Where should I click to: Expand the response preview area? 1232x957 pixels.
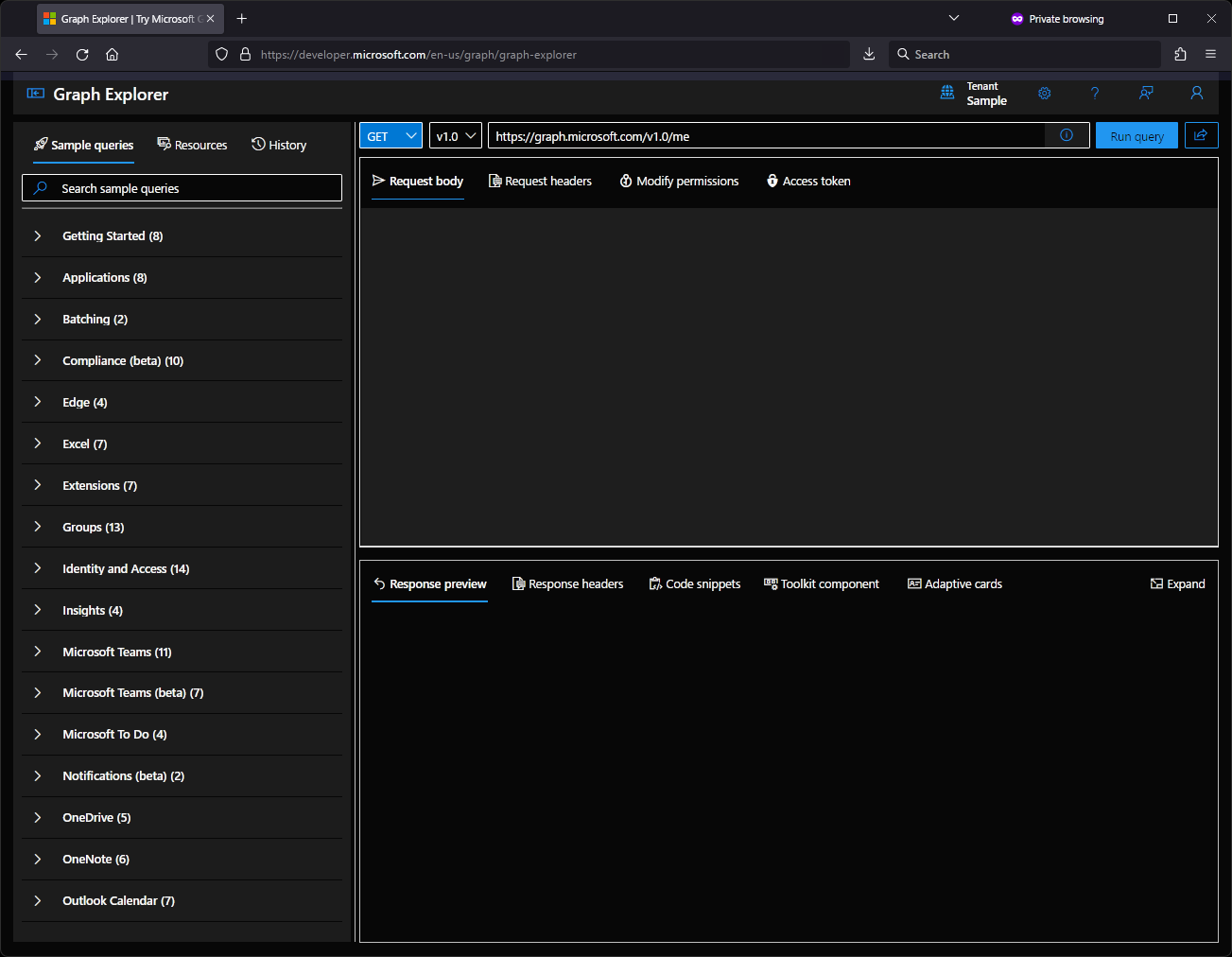tap(1177, 583)
